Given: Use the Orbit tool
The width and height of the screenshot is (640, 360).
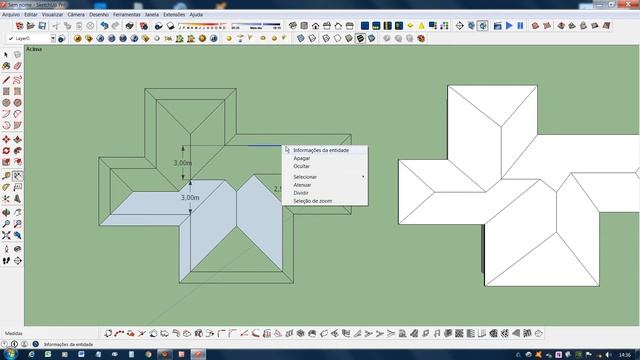Looking at the screenshot, I should pos(6,213).
